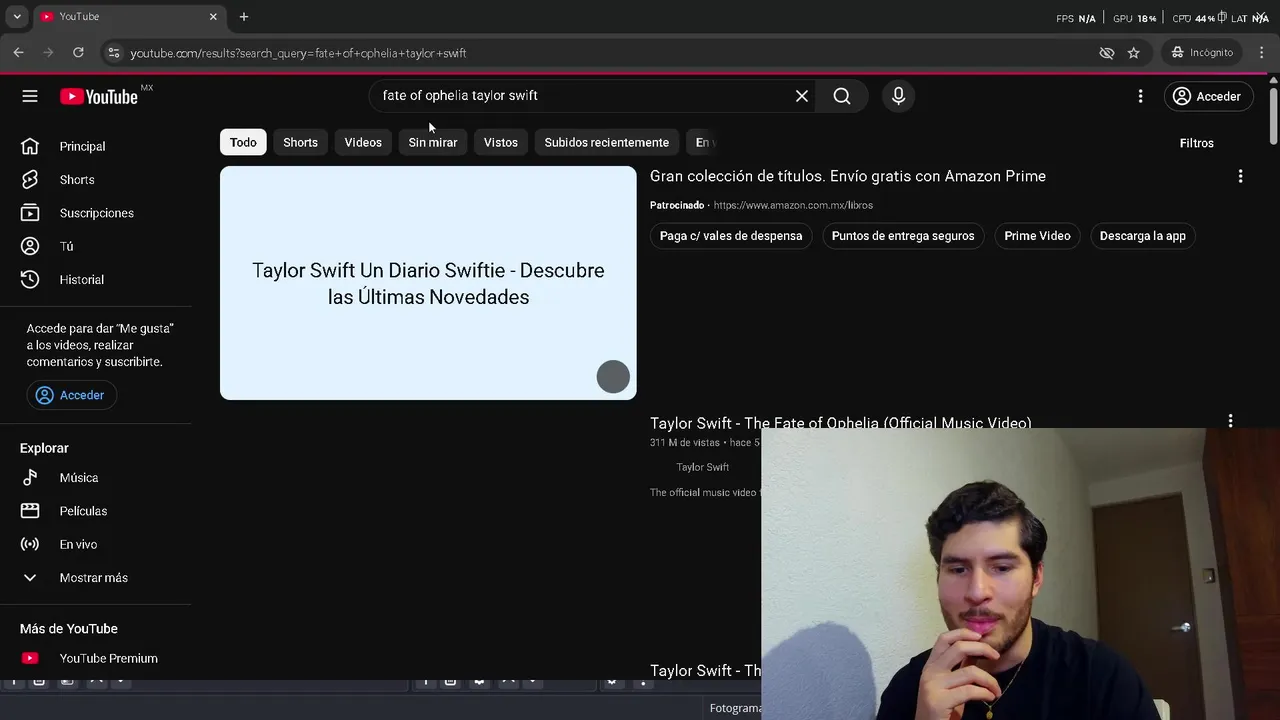This screenshot has width=1280, height=720.
Task: Click the grey circle on ad thumbnail
Action: tap(613, 377)
